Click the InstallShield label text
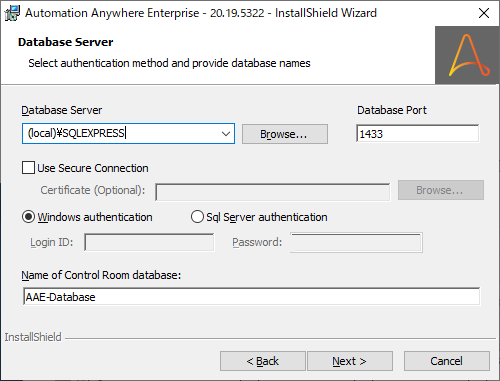This screenshot has height=381, width=500. click(33, 337)
